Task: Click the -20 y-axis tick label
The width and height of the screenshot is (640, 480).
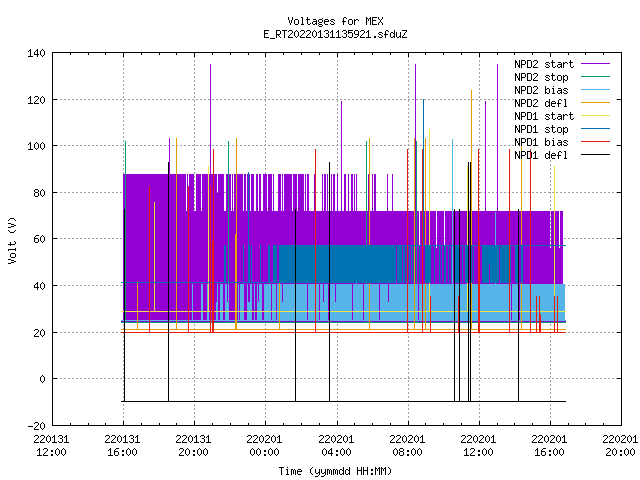Action: (36, 426)
